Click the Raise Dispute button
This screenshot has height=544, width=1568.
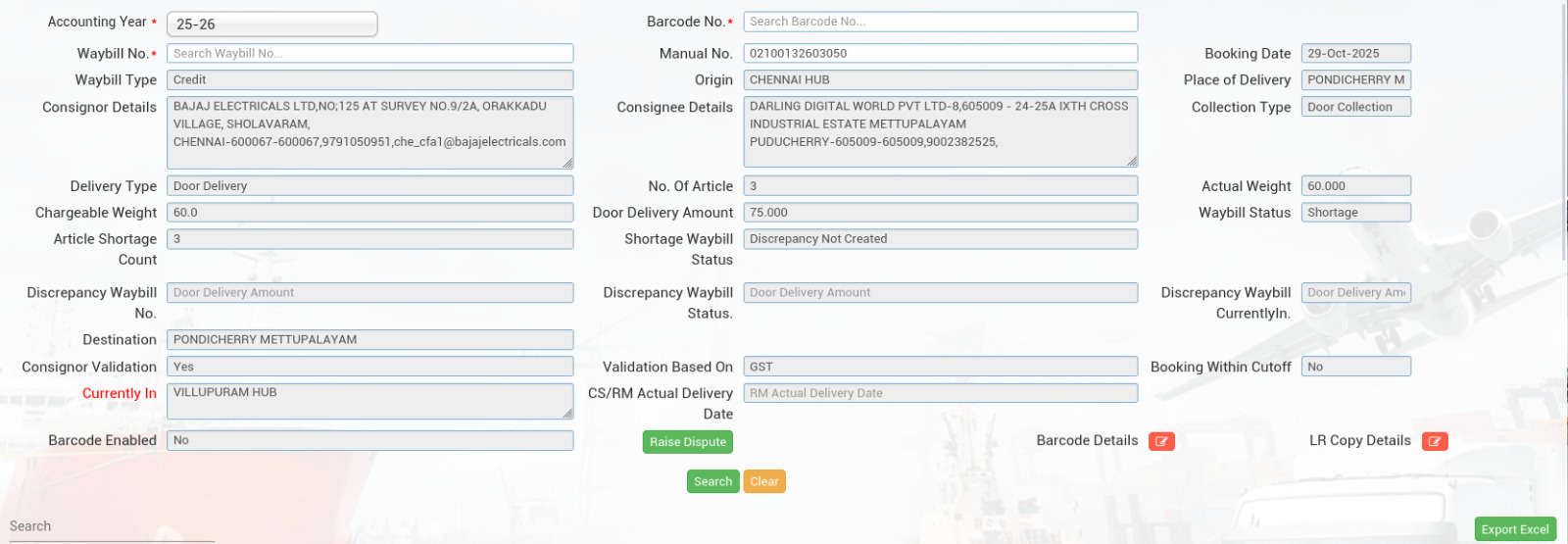click(x=687, y=442)
